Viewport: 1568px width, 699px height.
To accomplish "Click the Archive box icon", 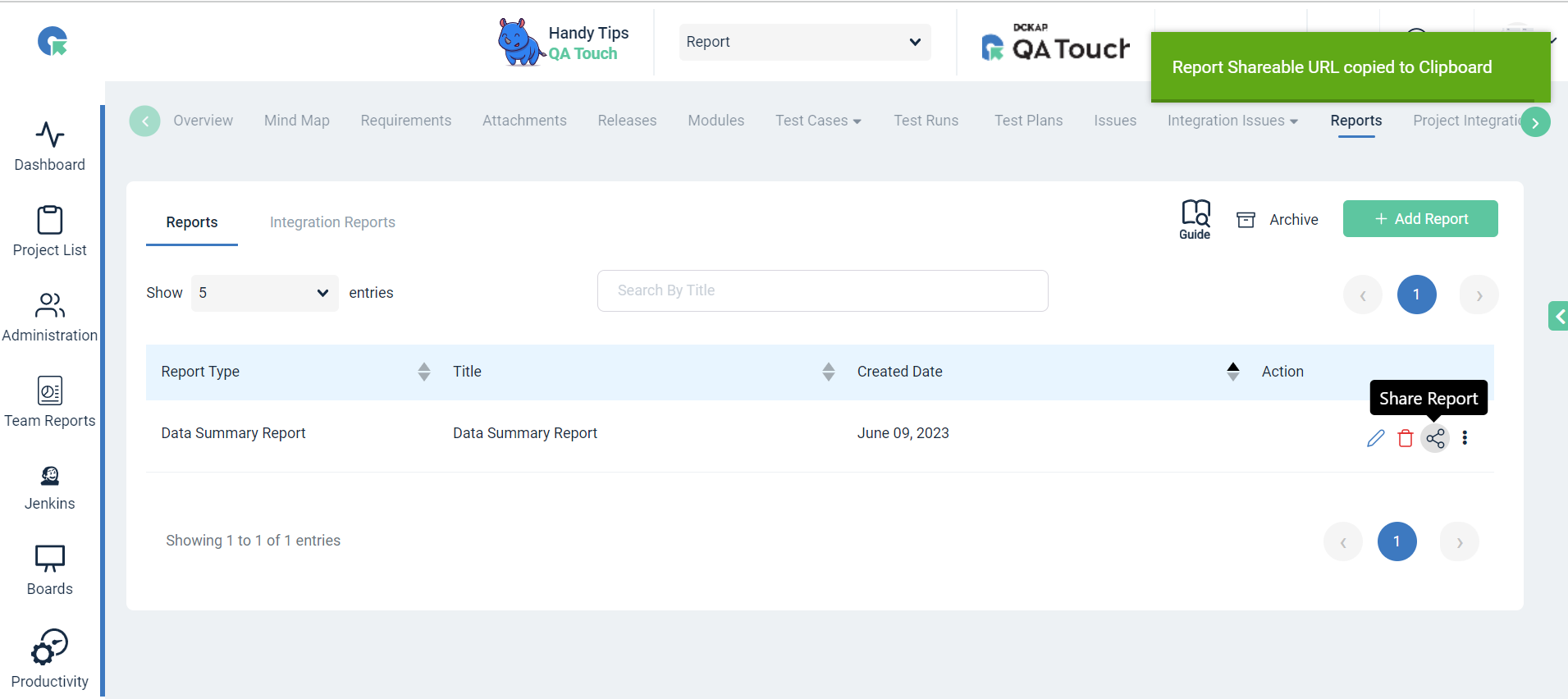I will coord(1246,220).
